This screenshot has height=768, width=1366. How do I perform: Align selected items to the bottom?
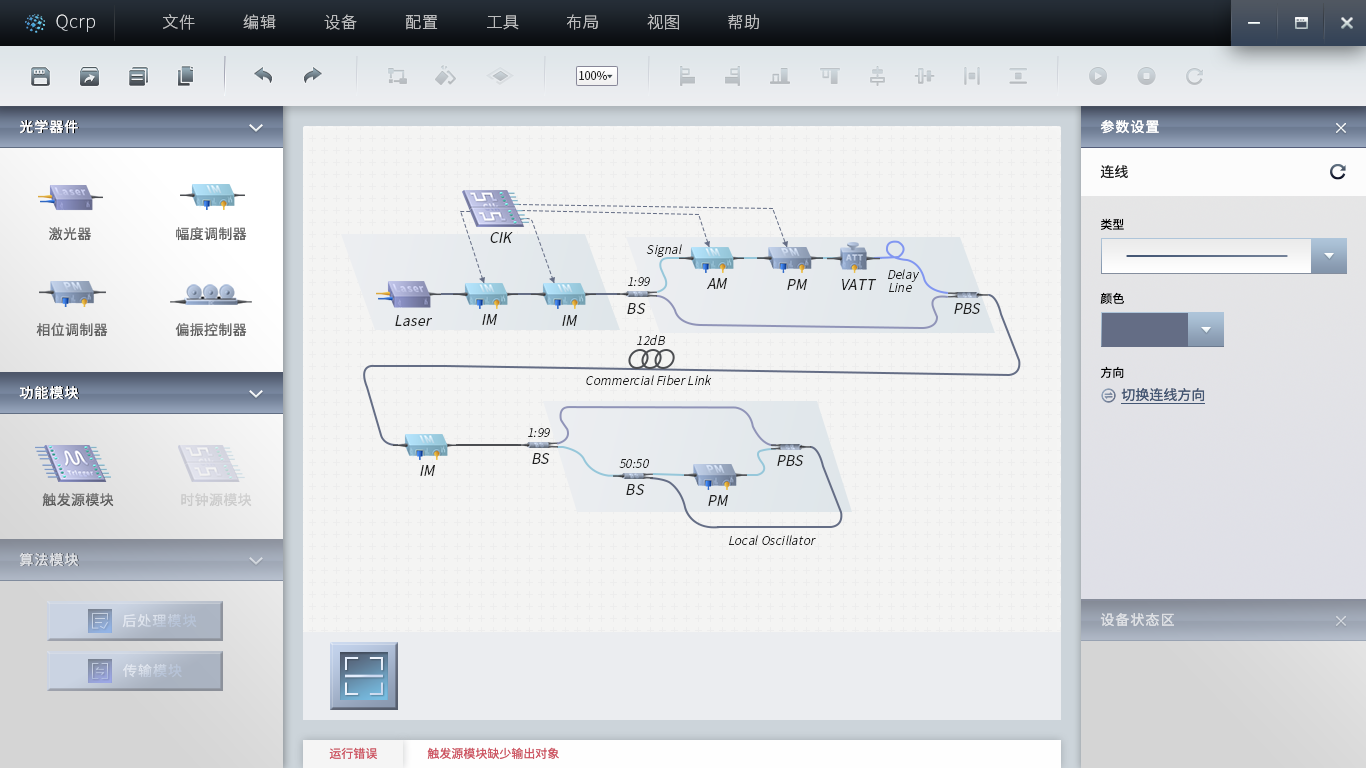[x=780, y=76]
